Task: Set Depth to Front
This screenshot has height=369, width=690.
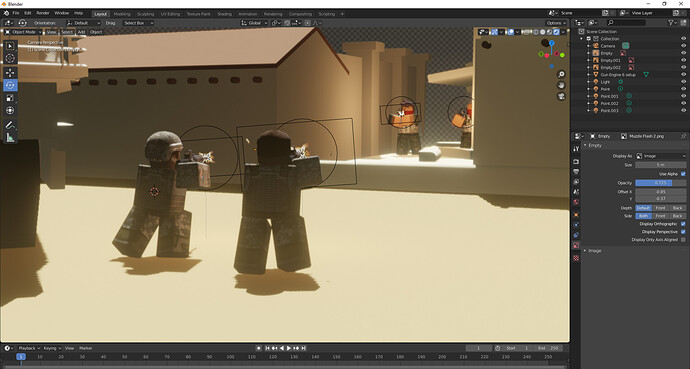Action: point(661,208)
